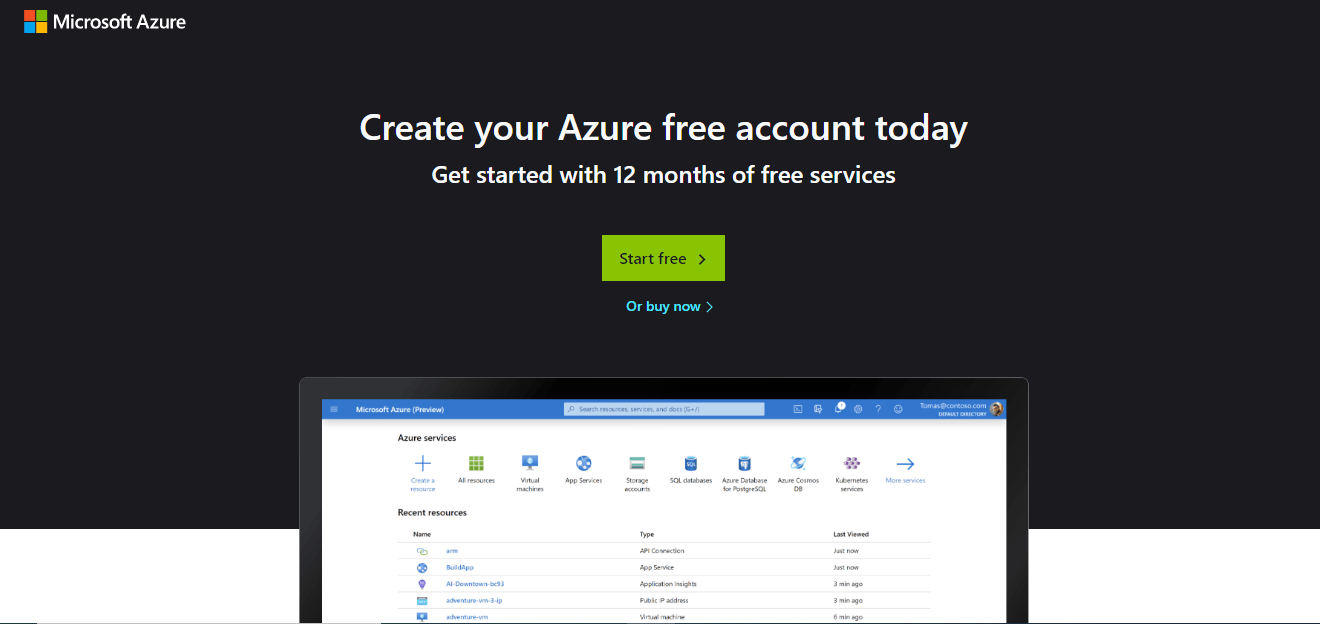Open the hamburger menu in the portal preview

(334, 409)
